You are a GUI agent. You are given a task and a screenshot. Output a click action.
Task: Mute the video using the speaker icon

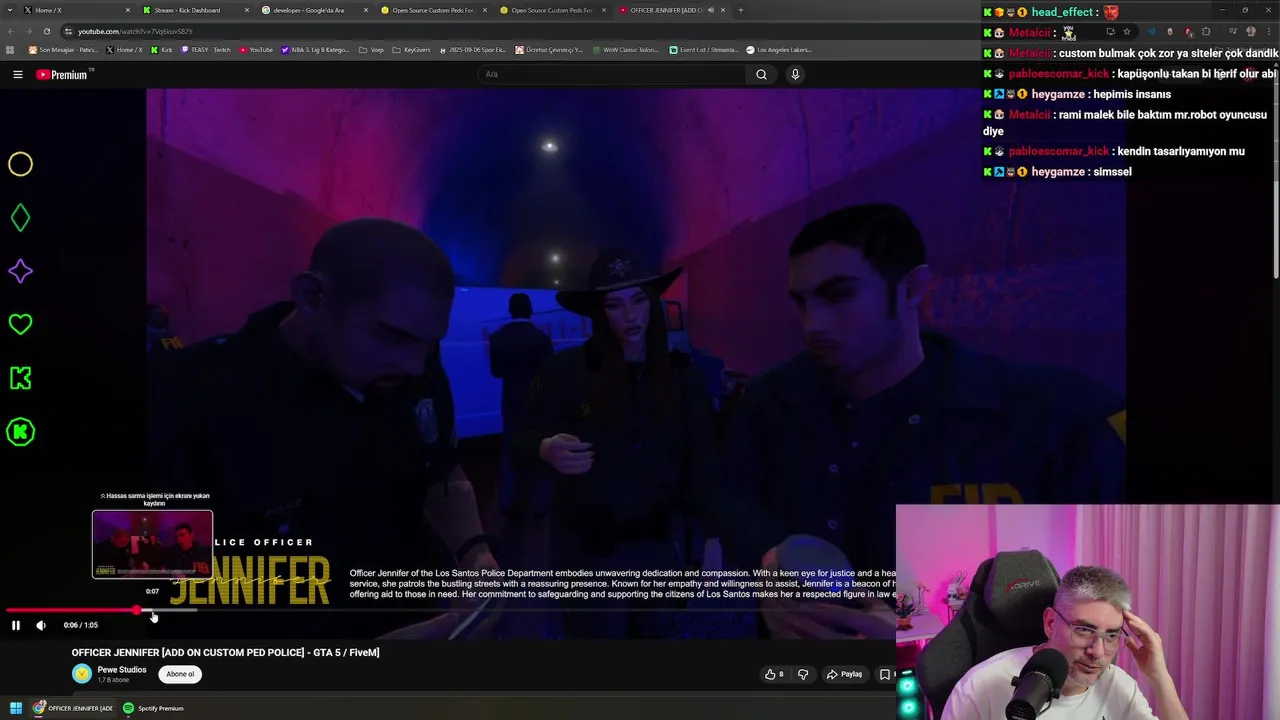[x=41, y=625]
